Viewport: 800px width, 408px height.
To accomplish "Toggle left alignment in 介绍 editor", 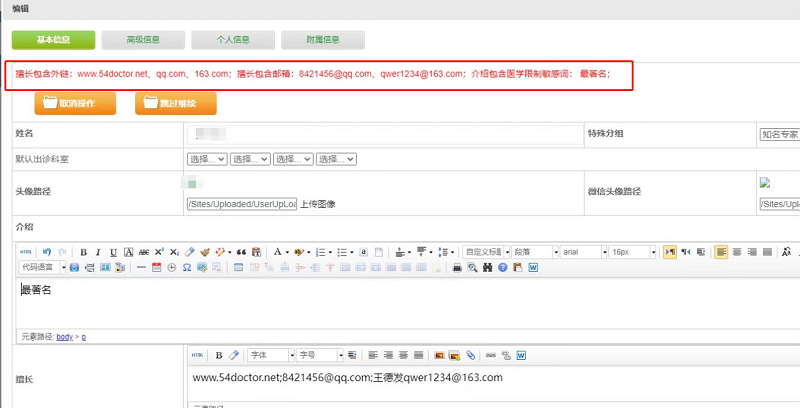I will (x=721, y=251).
